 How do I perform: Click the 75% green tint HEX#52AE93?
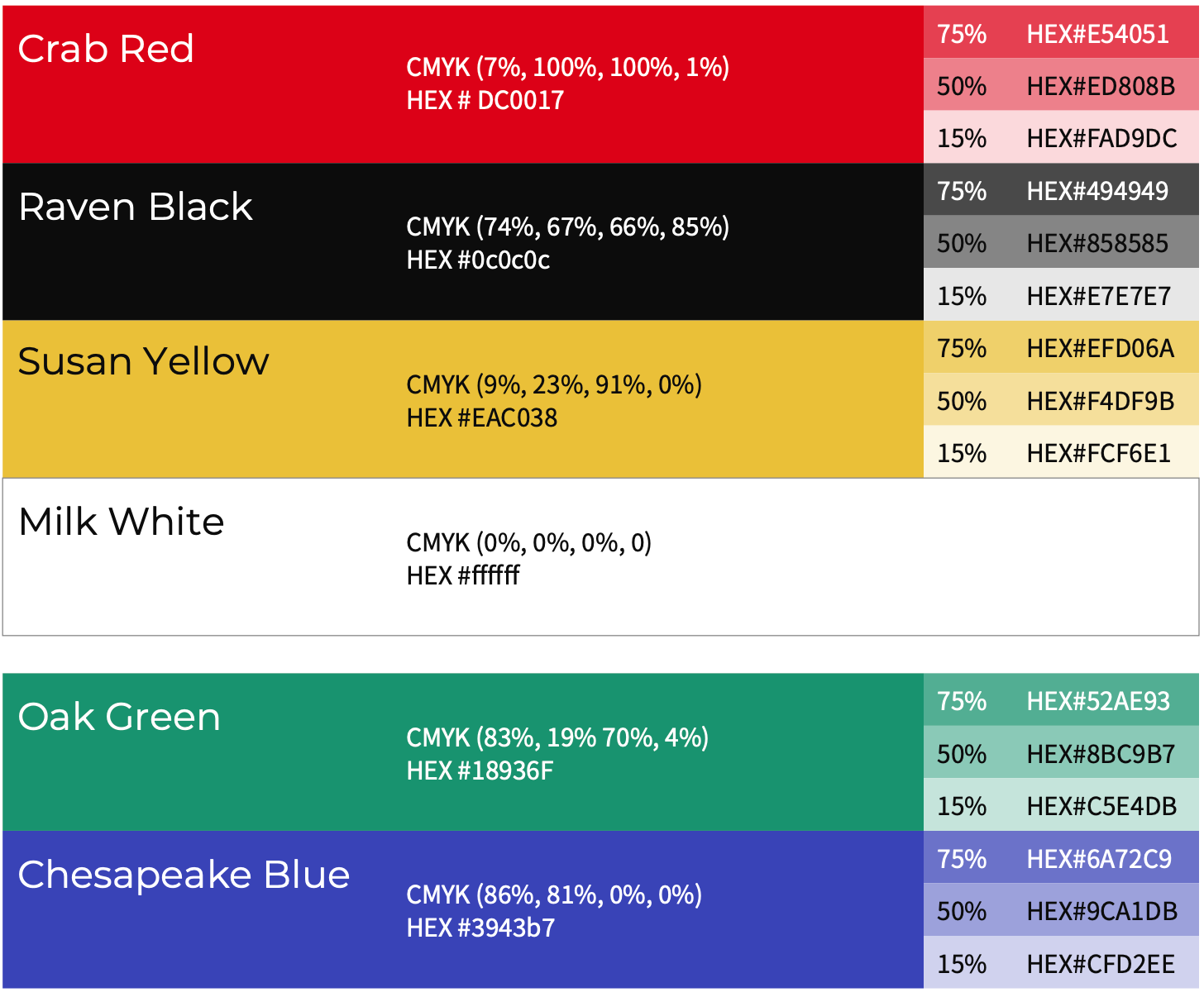point(1061,699)
